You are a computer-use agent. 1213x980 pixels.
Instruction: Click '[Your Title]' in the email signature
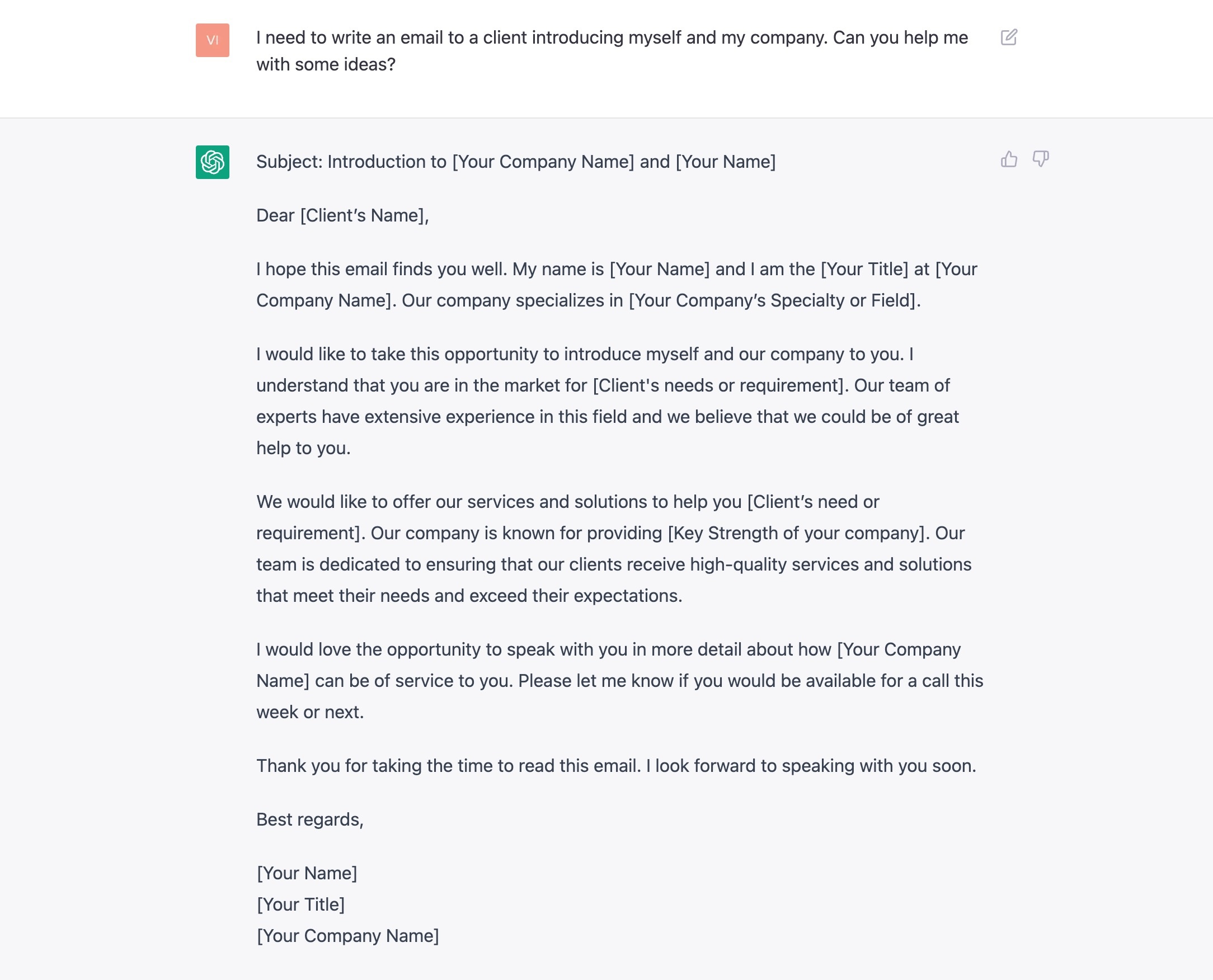click(x=301, y=904)
